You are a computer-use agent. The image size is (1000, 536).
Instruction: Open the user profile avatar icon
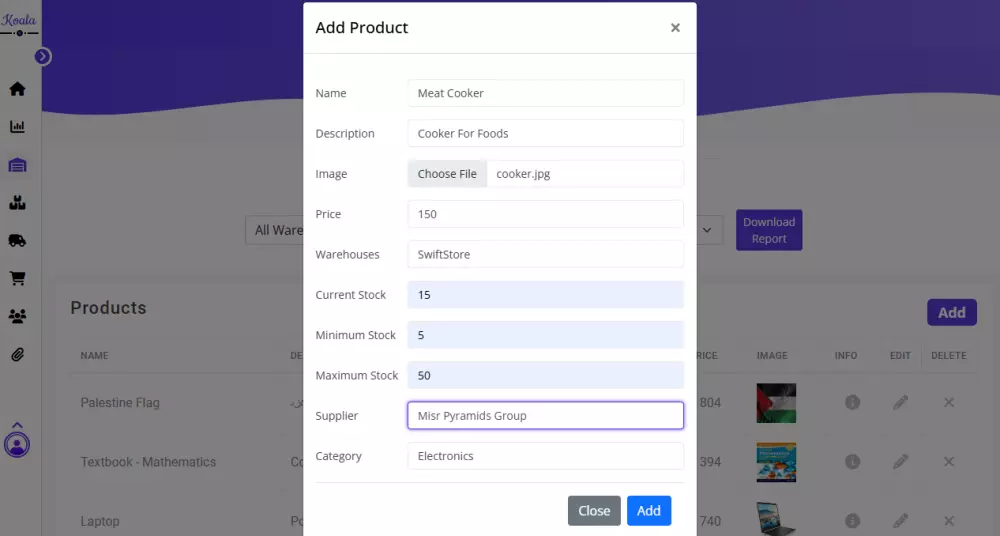click(x=17, y=443)
